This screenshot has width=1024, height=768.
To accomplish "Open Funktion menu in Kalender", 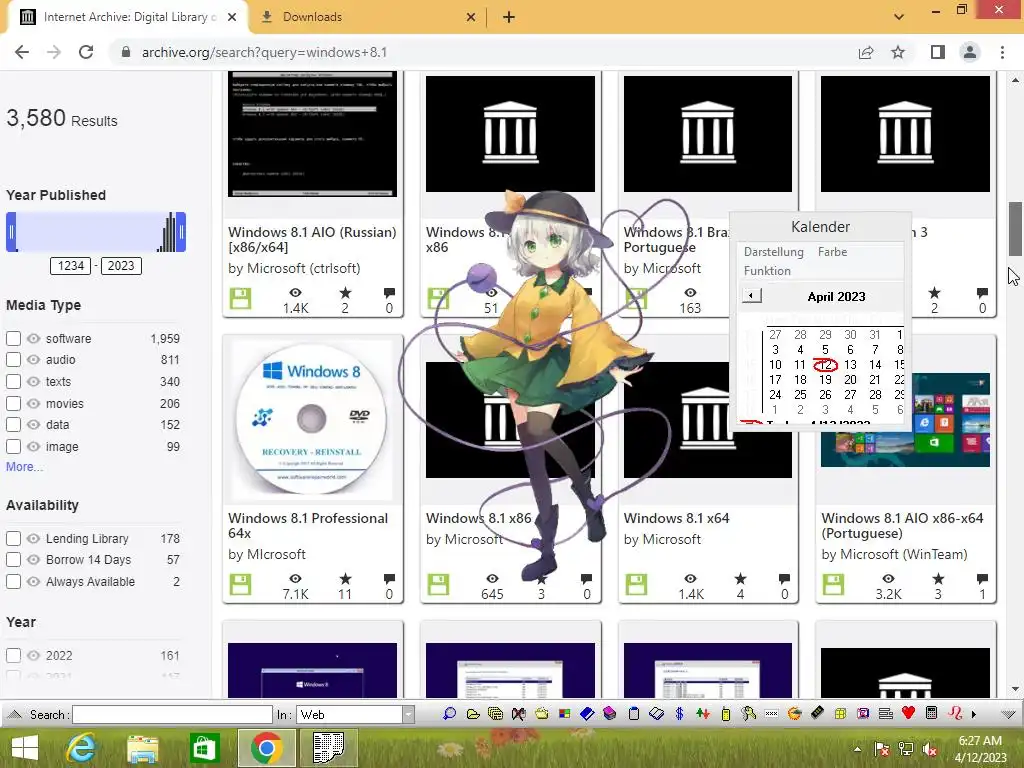I will pyautogui.click(x=767, y=270).
